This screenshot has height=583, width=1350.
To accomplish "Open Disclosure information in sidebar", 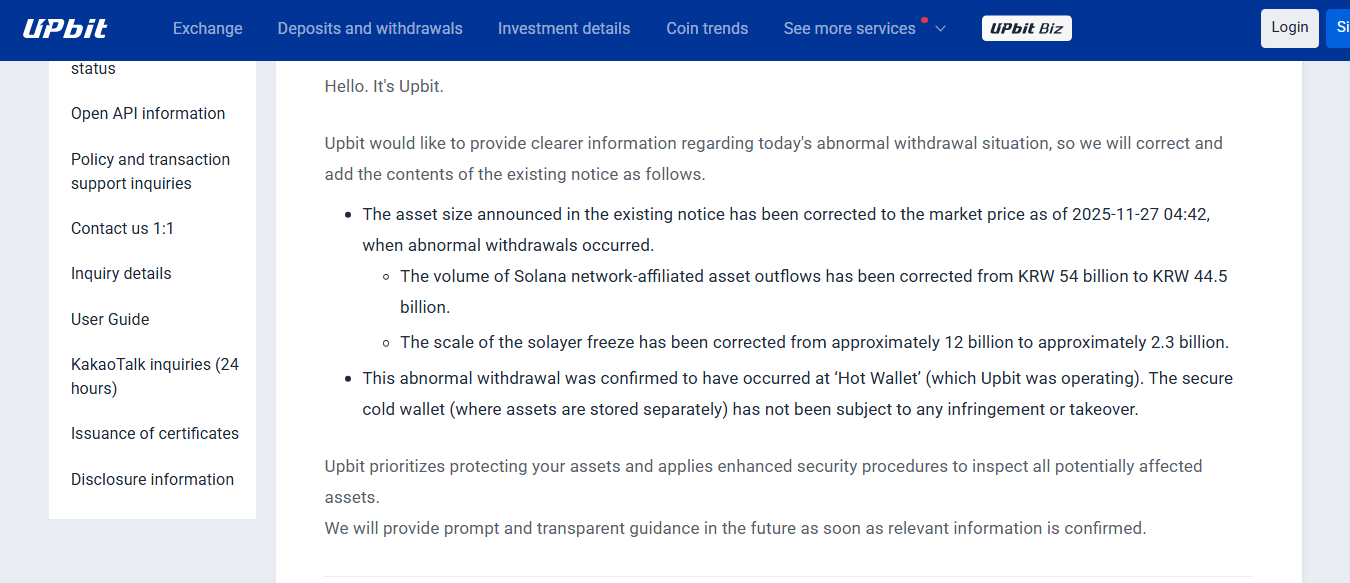I will pos(152,480).
